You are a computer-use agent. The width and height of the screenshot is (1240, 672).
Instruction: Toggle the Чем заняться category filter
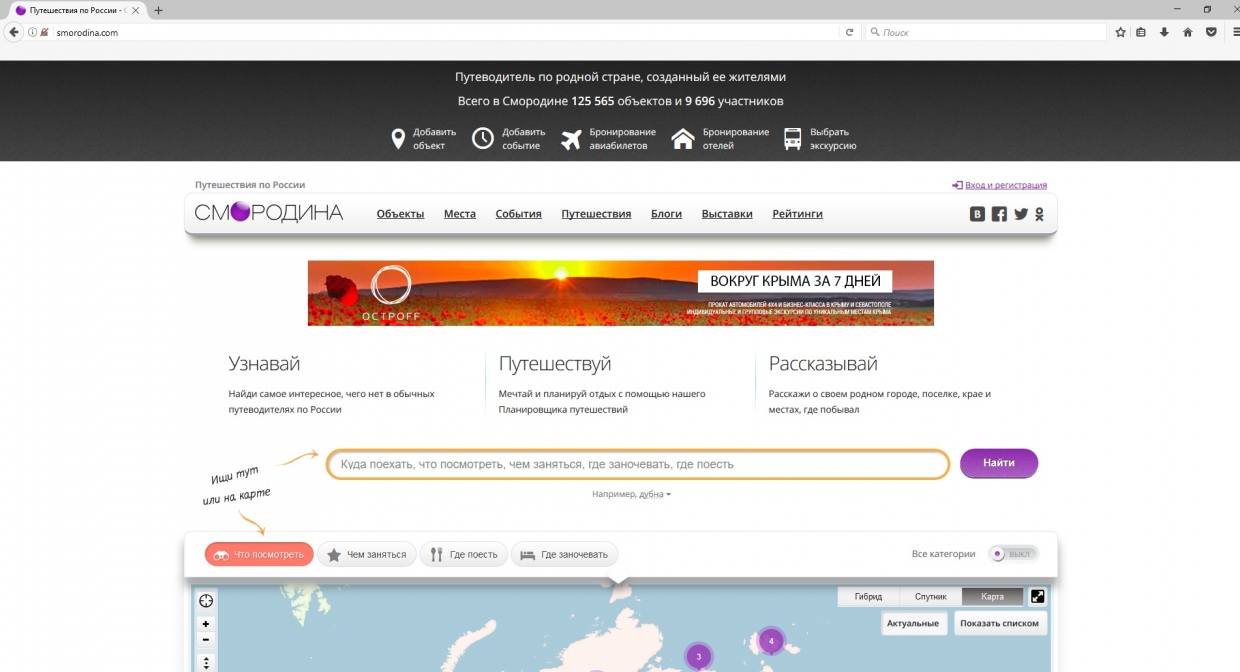pyautogui.click(x=366, y=554)
